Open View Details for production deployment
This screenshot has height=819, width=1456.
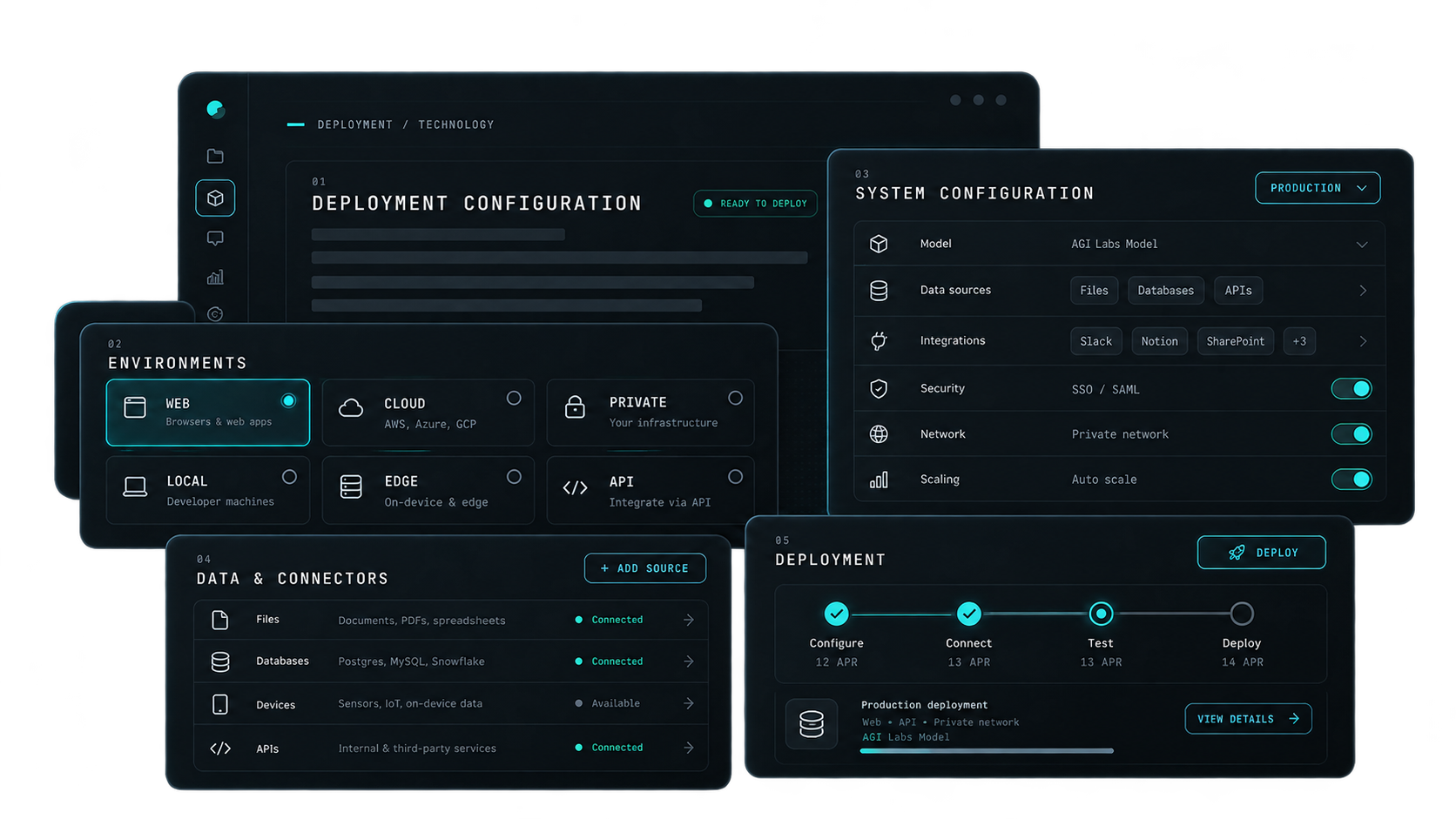(1248, 719)
